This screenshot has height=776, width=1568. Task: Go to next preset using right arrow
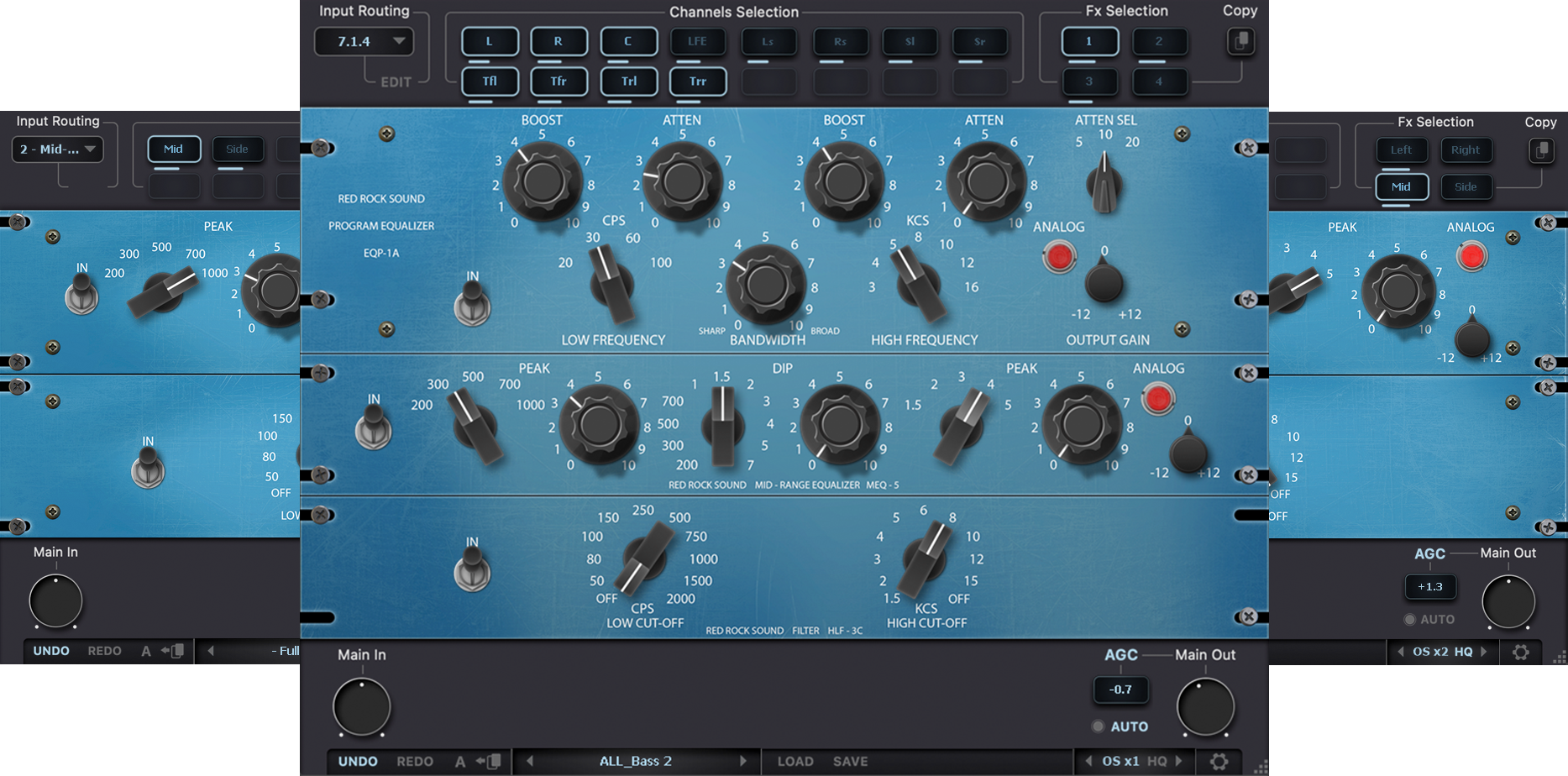[742, 761]
